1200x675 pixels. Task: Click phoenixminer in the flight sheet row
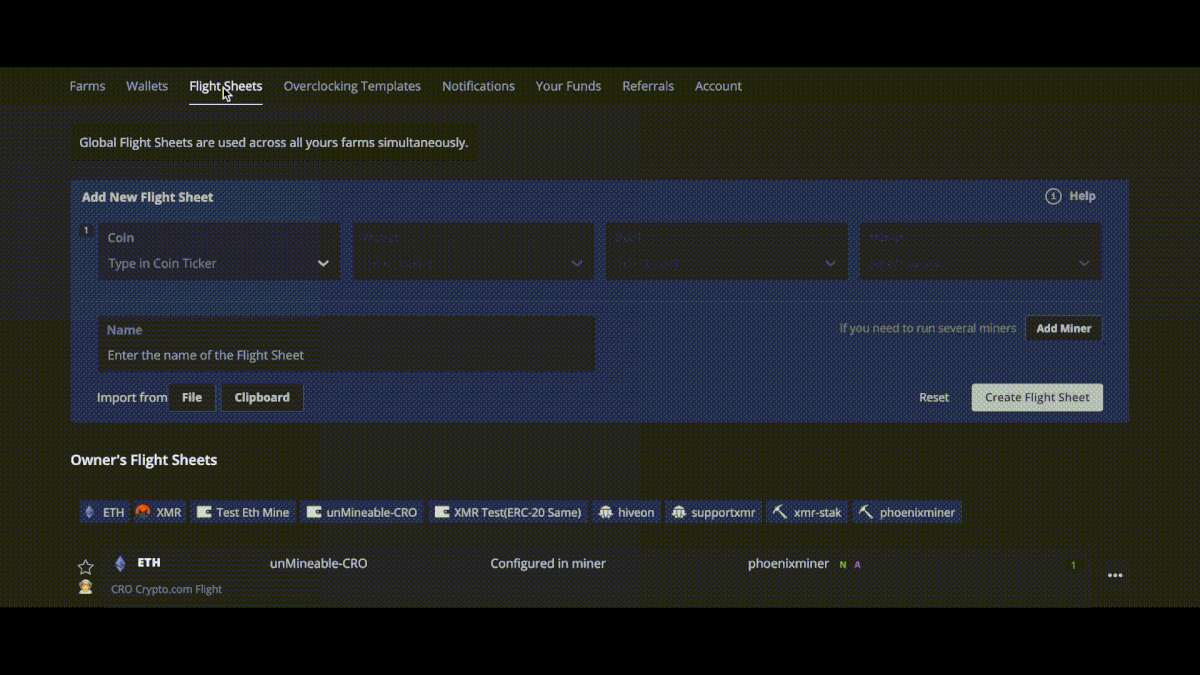coord(788,564)
